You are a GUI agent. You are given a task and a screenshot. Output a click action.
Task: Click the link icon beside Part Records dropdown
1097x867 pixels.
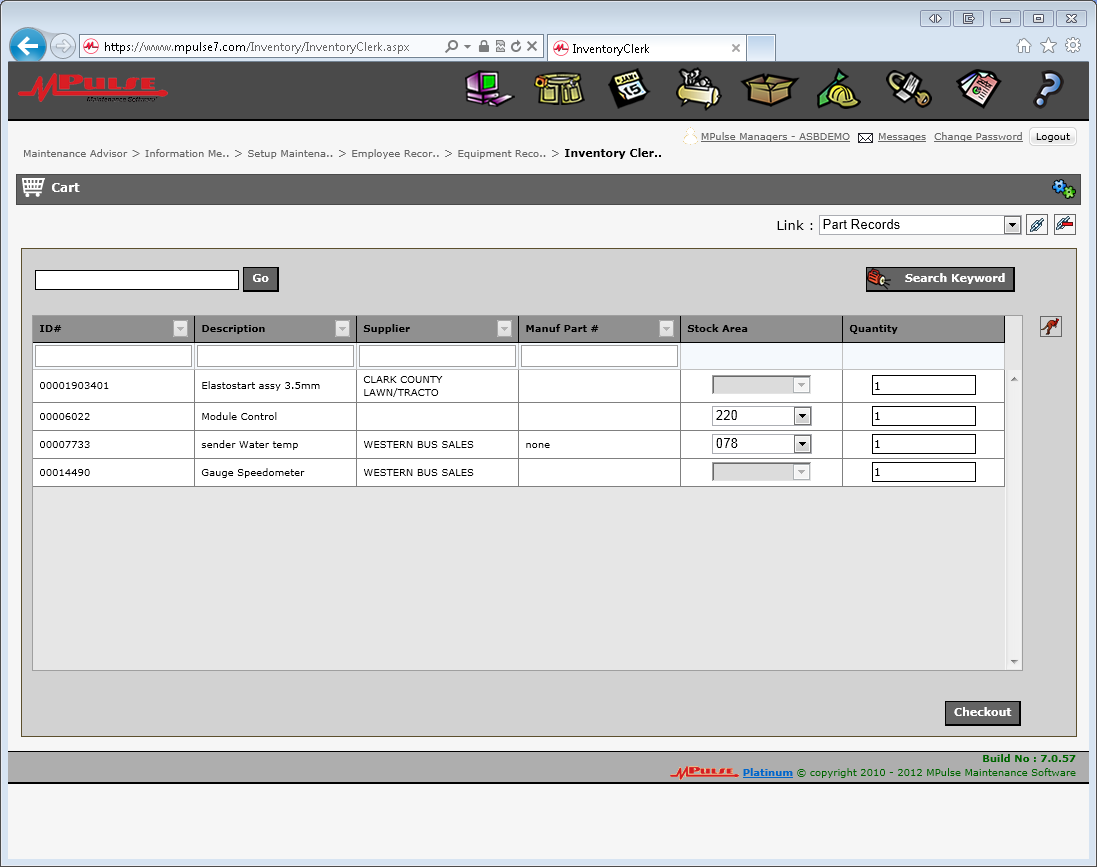tap(1037, 224)
